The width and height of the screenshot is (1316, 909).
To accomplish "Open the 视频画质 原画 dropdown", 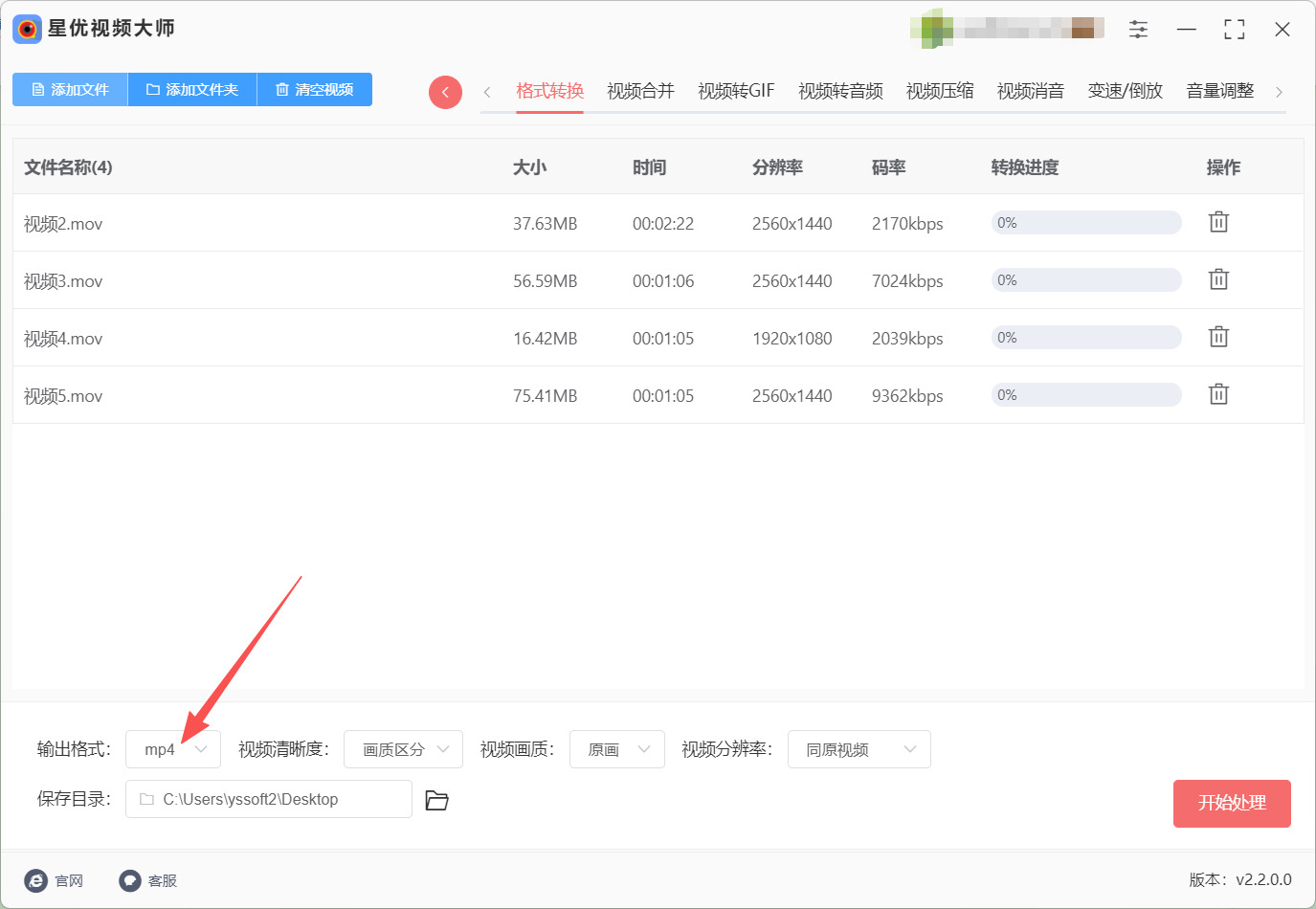I will tap(617, 749).
